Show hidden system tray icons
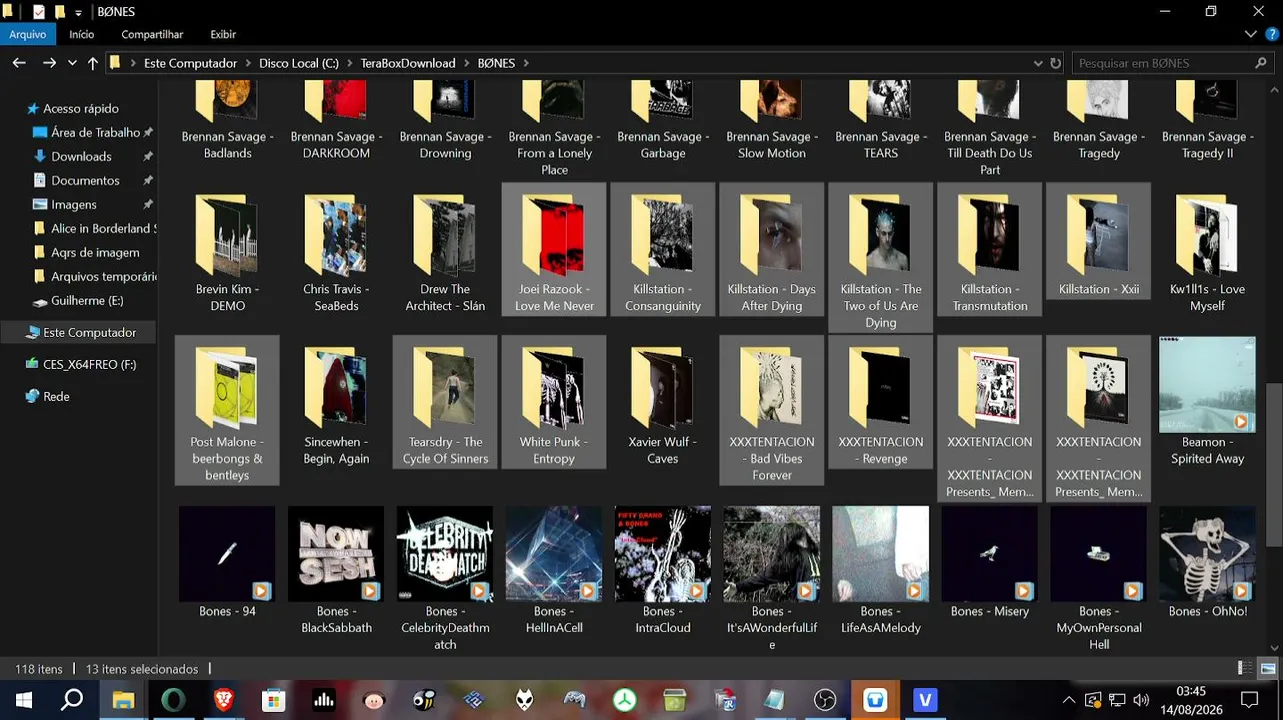The width and height of the screenshot is (1283, 720). tap(1068, 700)
